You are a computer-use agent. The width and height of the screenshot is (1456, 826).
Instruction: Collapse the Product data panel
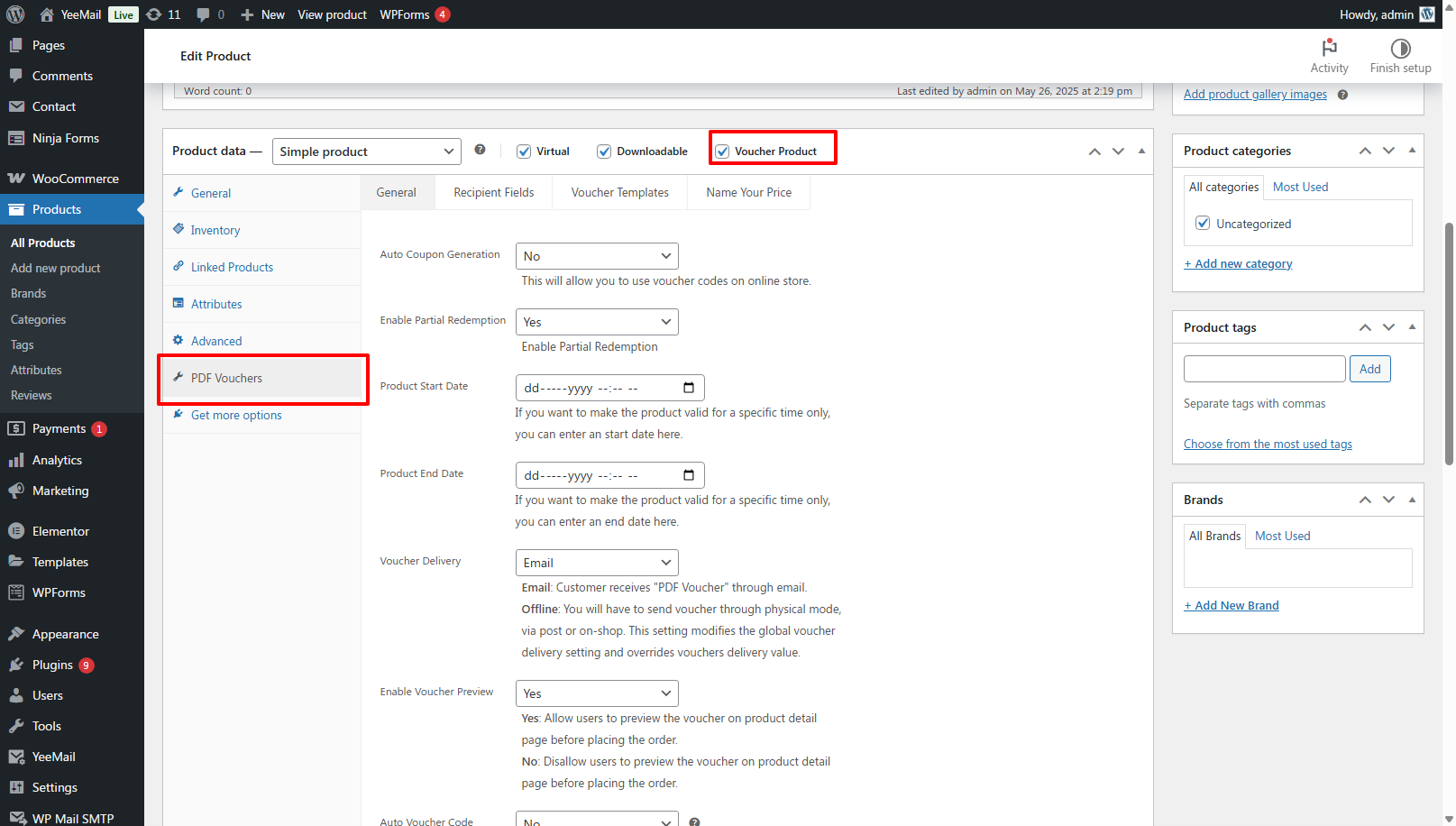pyautogui.click(x=1141, y=151)
